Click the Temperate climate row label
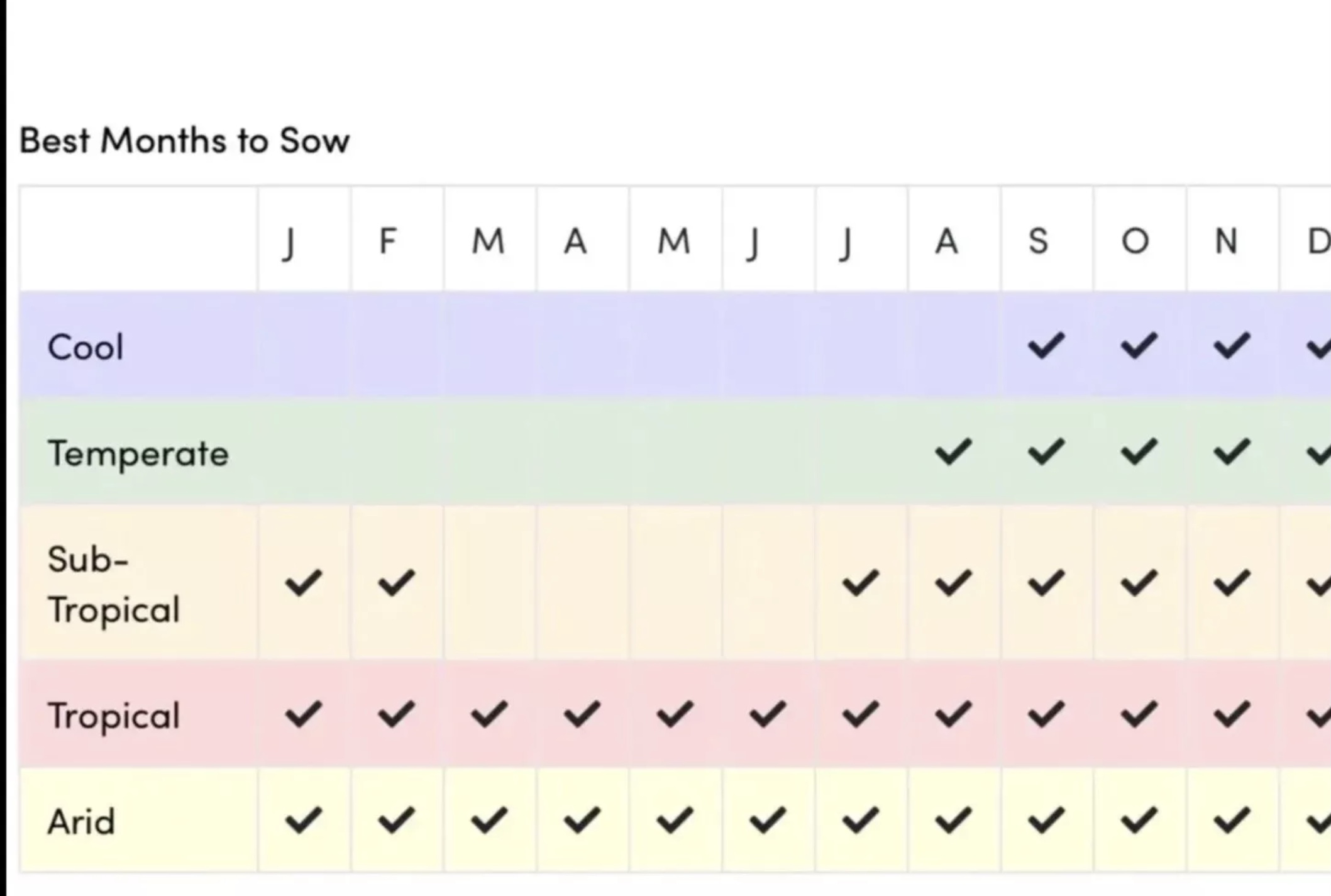Image resolution: width=1331 pixels, height=896 pixels. tap(138, 453)
